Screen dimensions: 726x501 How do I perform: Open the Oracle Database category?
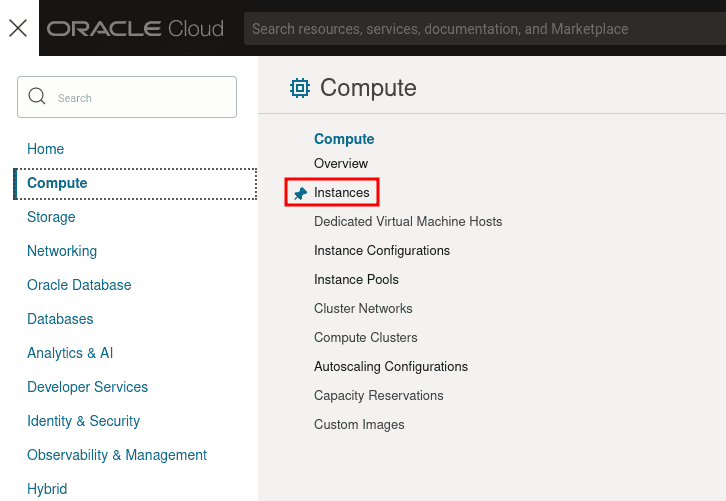(x=79, y=285)
